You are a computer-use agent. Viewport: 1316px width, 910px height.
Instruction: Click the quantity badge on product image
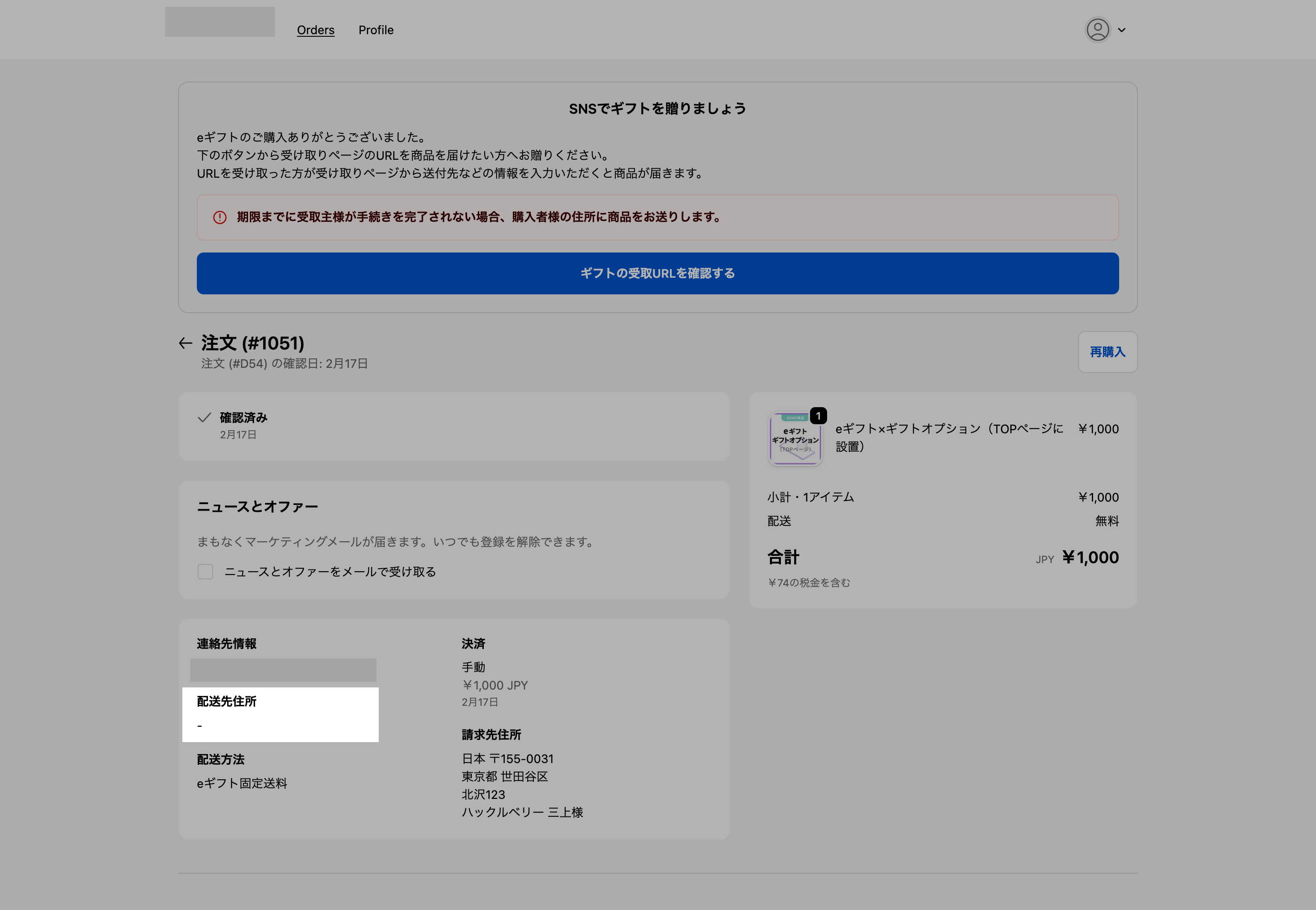coord(818,416)
